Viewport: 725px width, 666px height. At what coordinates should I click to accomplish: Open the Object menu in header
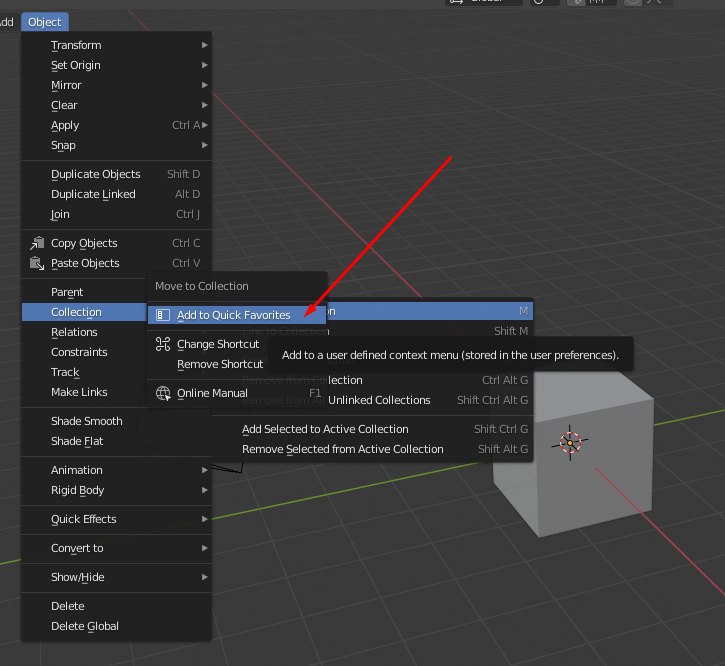pyautogui.click(x=44, y=22)
